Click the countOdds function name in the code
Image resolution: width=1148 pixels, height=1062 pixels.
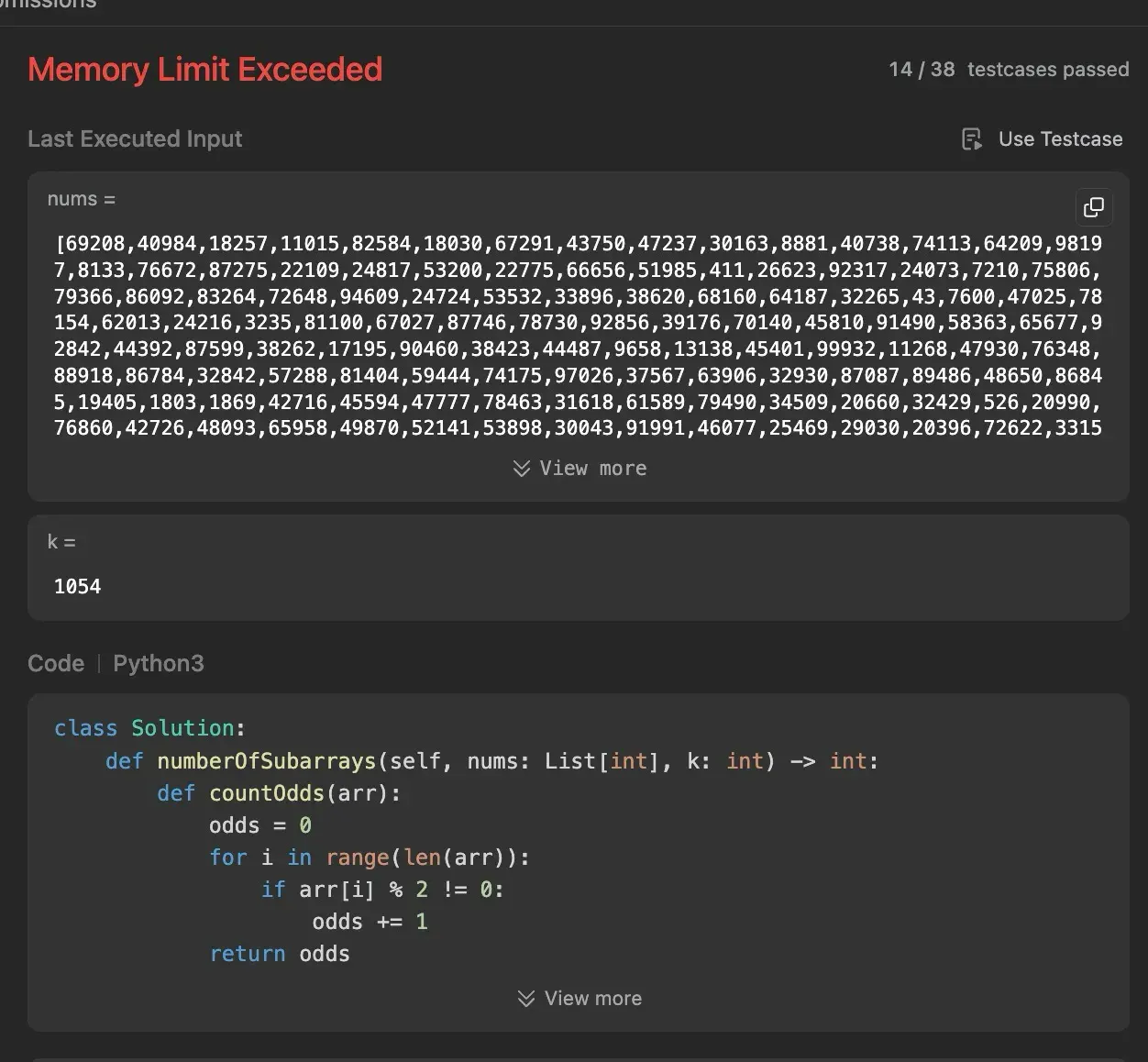pyautogui.click(x=266, y=792)
